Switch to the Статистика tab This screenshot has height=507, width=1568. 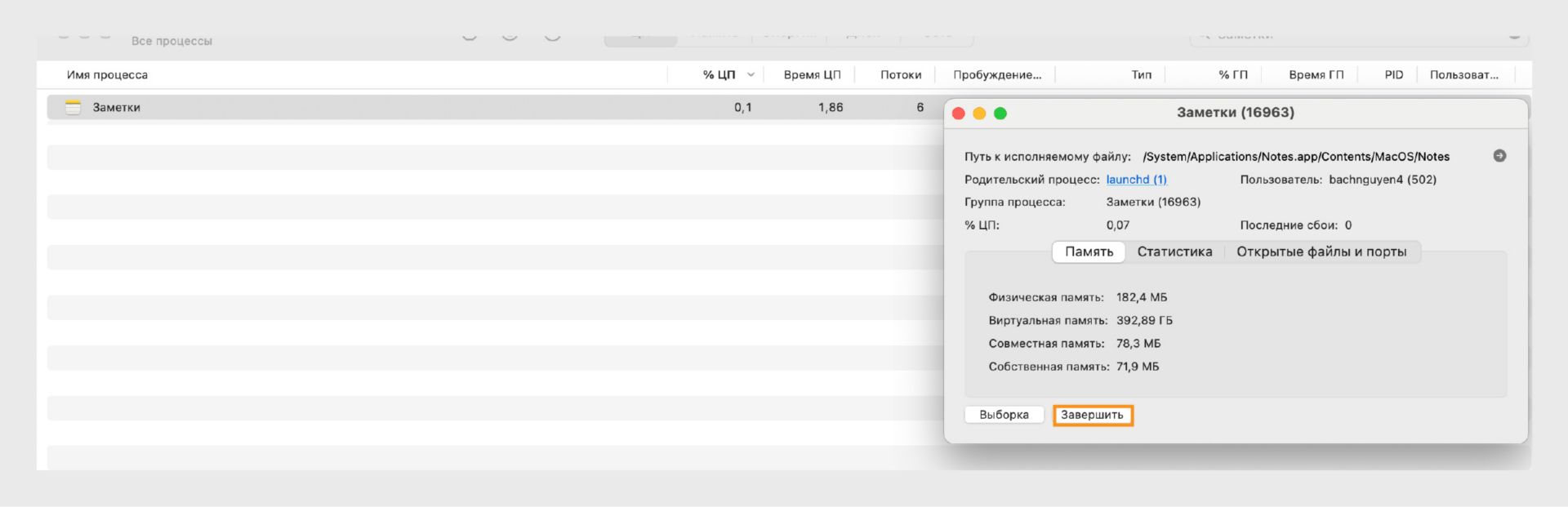1174,251
